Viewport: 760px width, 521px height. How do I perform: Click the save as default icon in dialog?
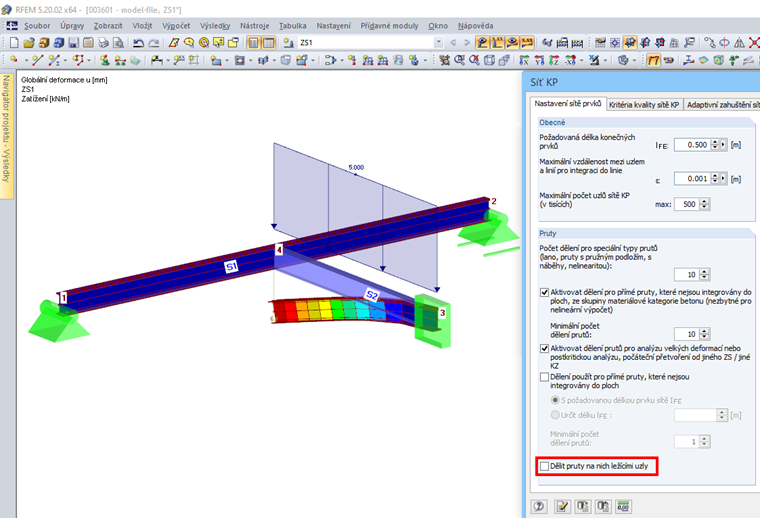(x=603, y=507)
